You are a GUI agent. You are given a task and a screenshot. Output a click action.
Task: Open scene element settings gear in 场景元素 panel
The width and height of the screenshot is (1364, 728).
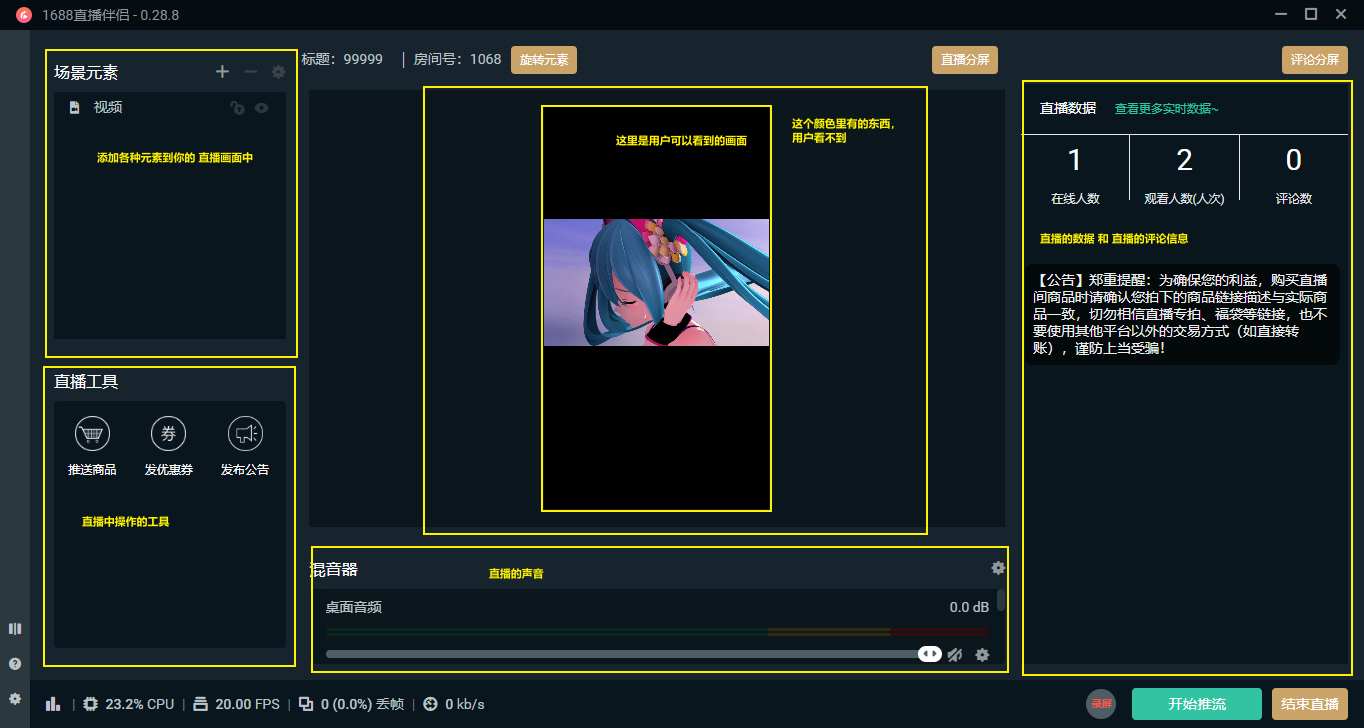click(x=278, y=71)
